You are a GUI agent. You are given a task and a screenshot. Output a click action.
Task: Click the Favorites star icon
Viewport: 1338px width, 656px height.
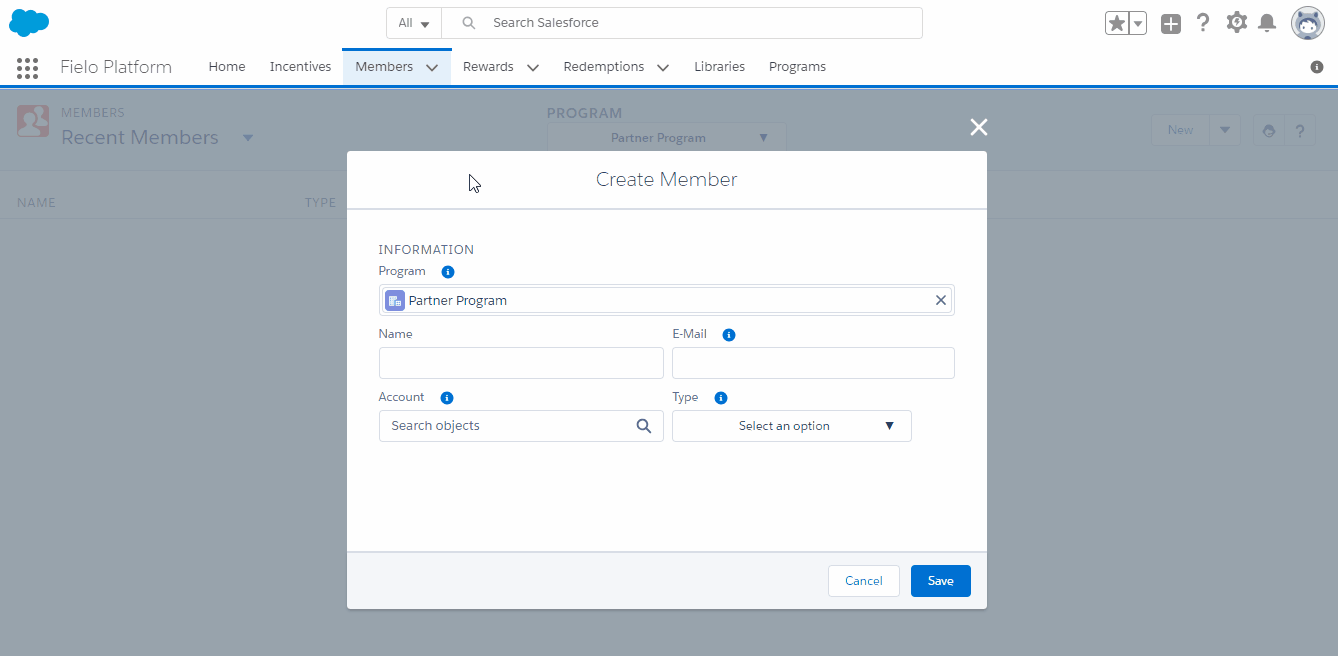point(1116,23)
